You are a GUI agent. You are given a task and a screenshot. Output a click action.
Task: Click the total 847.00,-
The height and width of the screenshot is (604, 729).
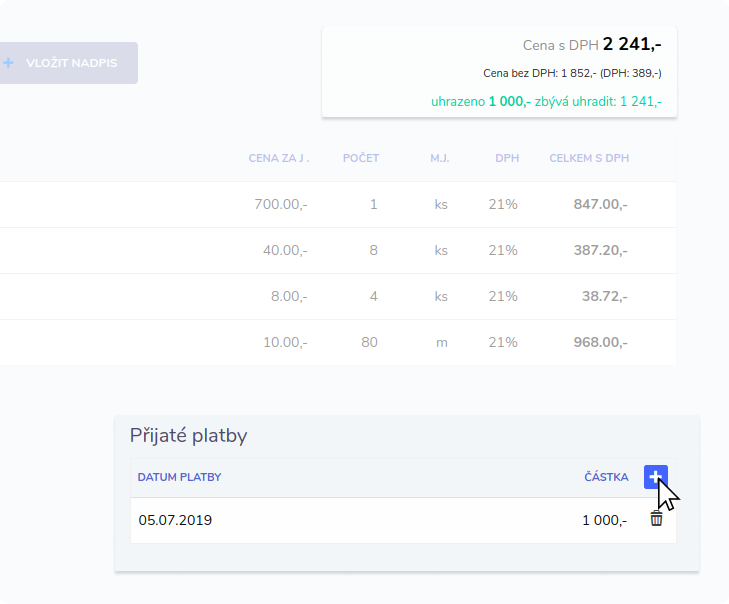(600, 204)
